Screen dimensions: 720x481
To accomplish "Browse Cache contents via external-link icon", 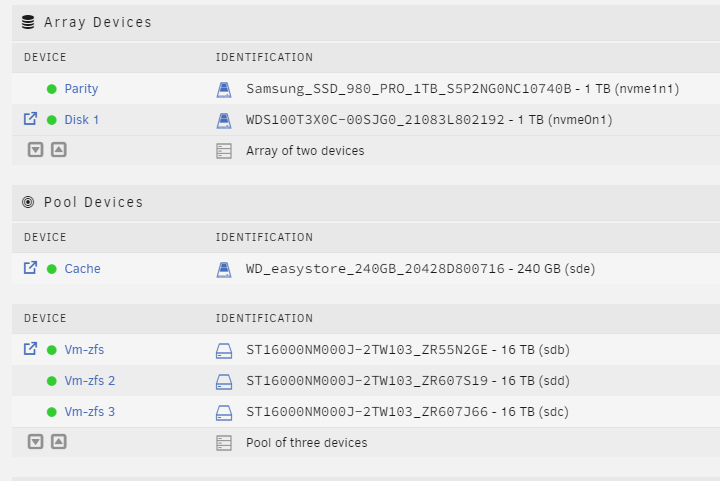I will point(30,268).
